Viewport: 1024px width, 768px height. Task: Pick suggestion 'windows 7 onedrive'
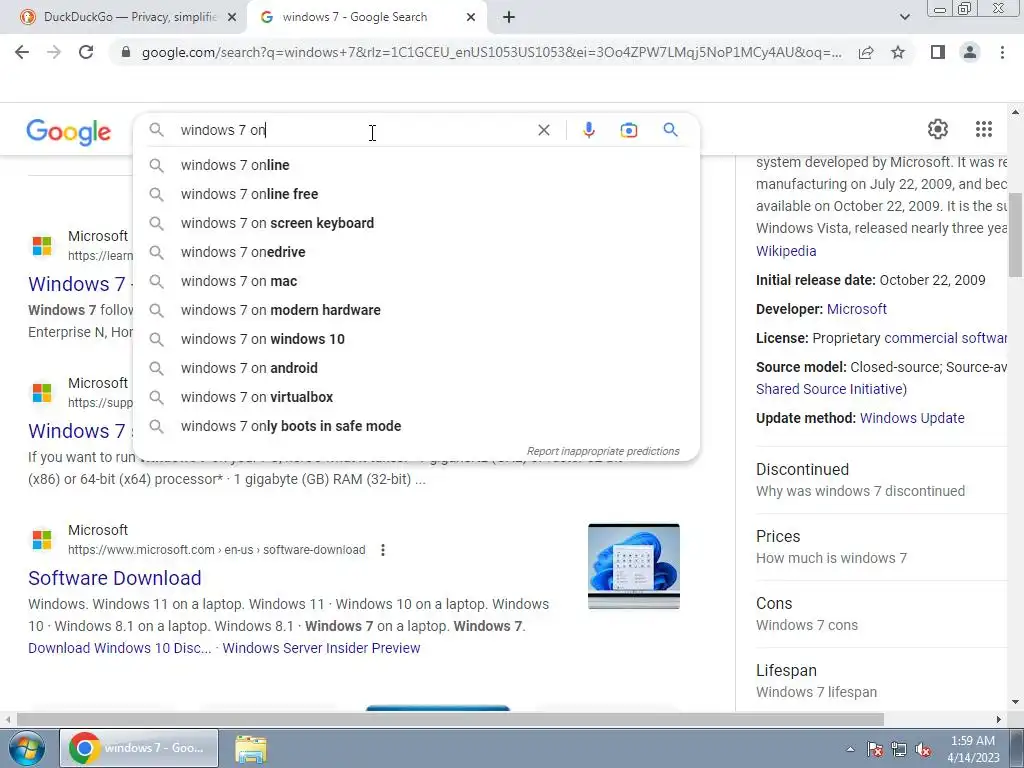[x=416, y=252]
